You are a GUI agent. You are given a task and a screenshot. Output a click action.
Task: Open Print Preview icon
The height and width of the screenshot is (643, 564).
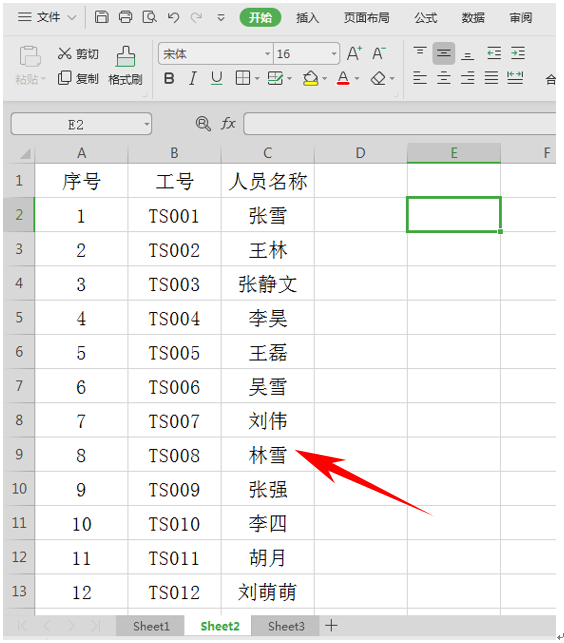coord(149,17)
